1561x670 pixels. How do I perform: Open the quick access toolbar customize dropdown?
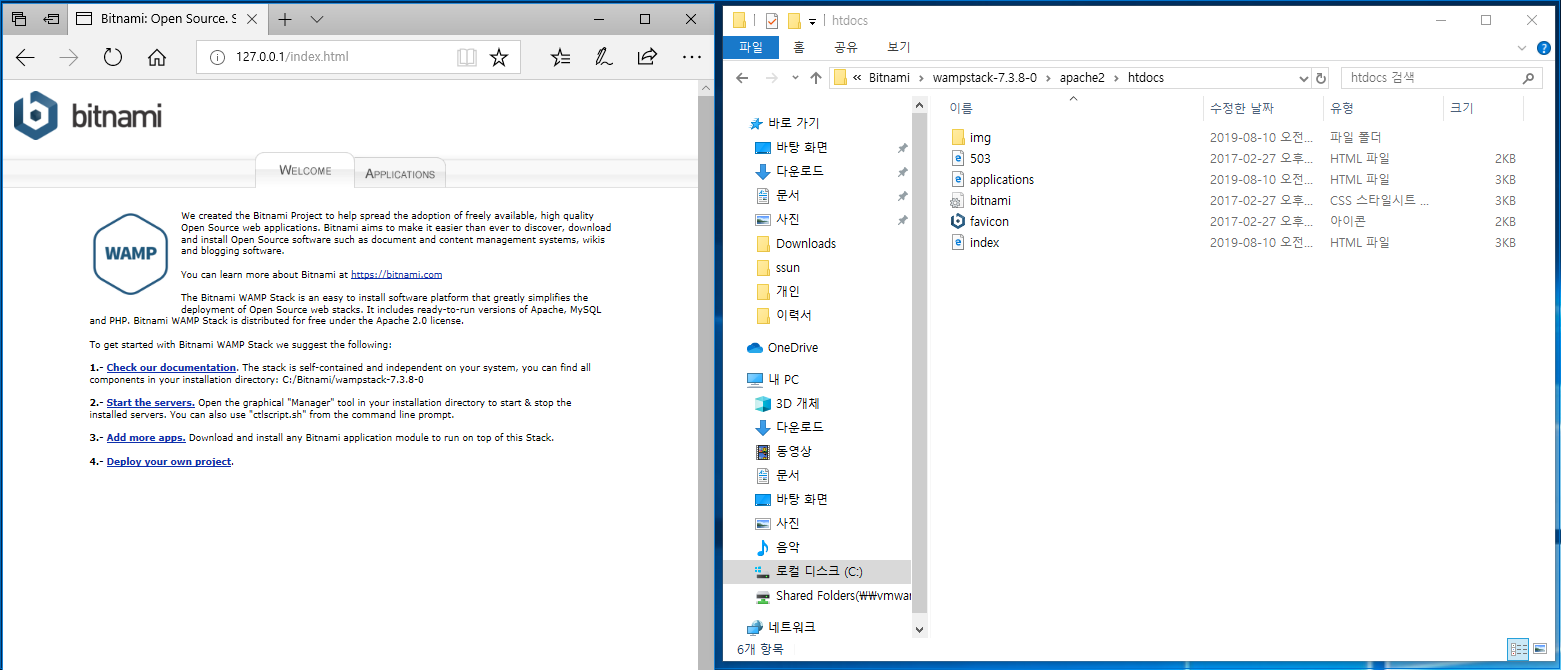[813, 20]
